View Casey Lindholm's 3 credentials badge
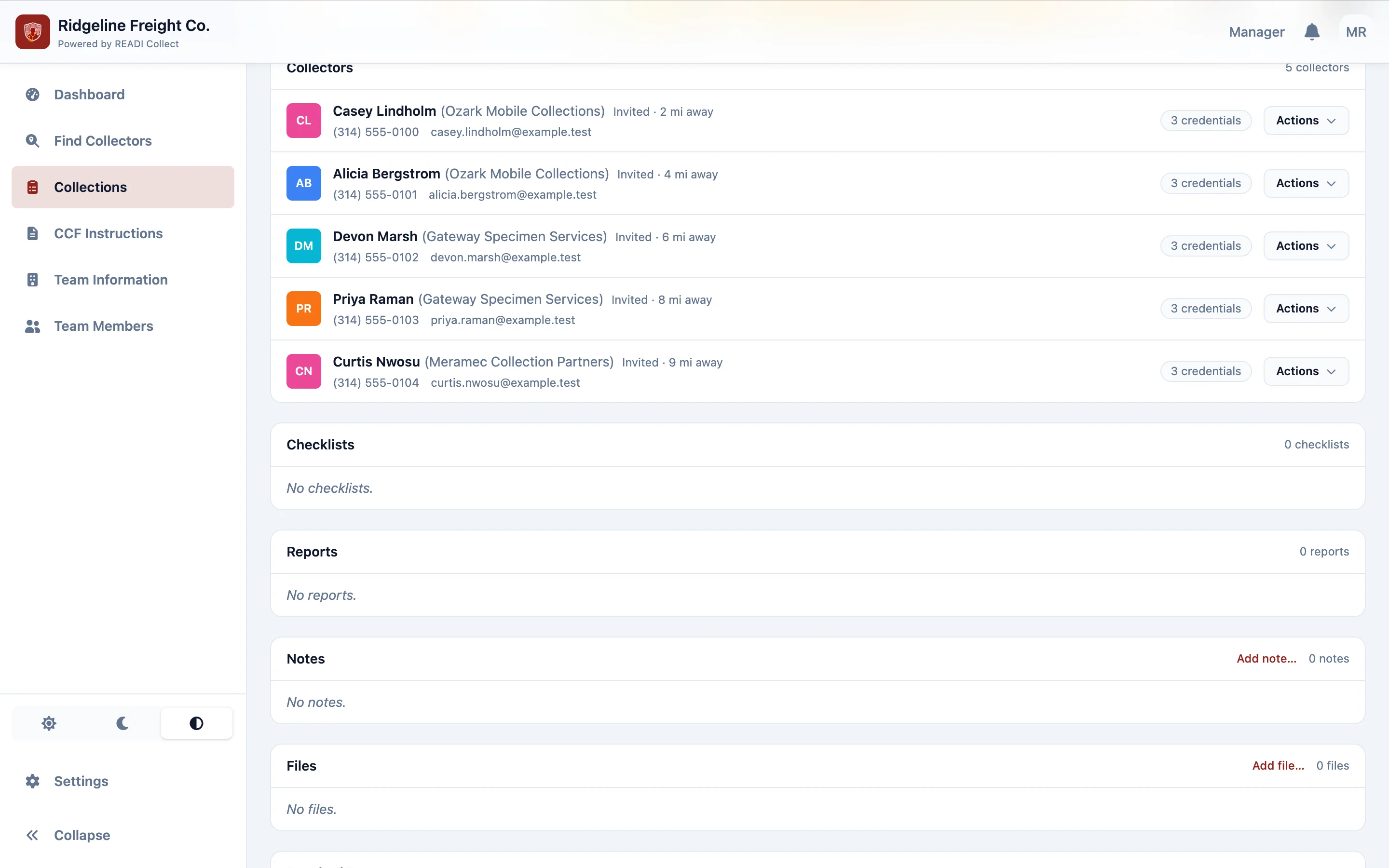 [1206, 121]
